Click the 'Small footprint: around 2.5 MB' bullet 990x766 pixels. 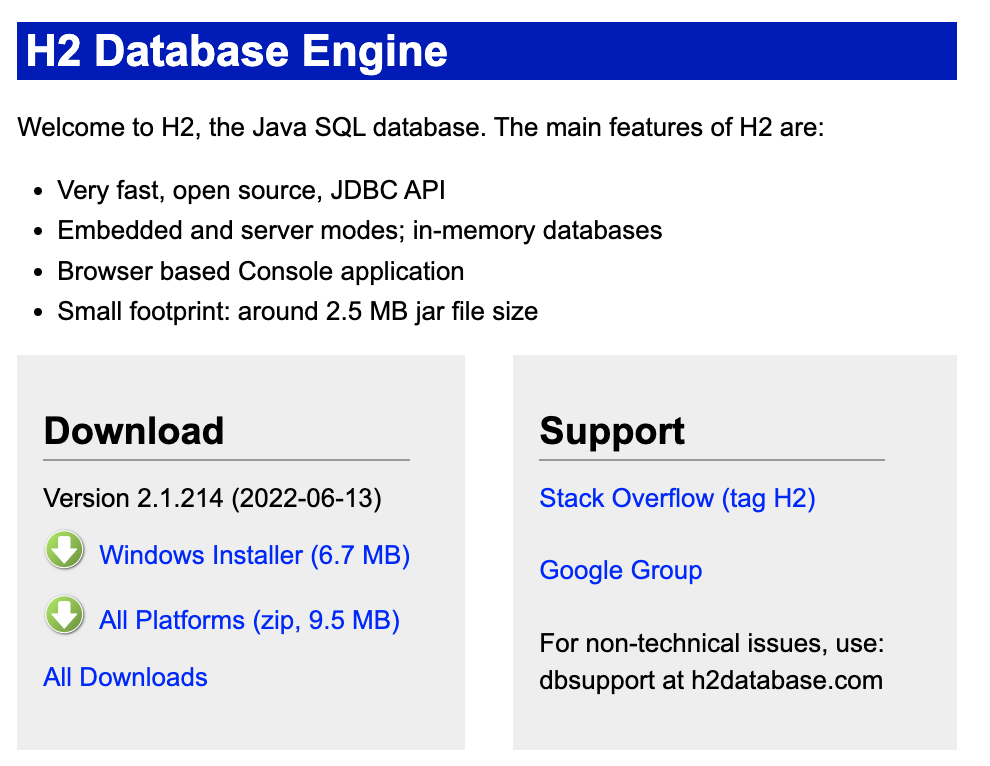pos(297,311)
